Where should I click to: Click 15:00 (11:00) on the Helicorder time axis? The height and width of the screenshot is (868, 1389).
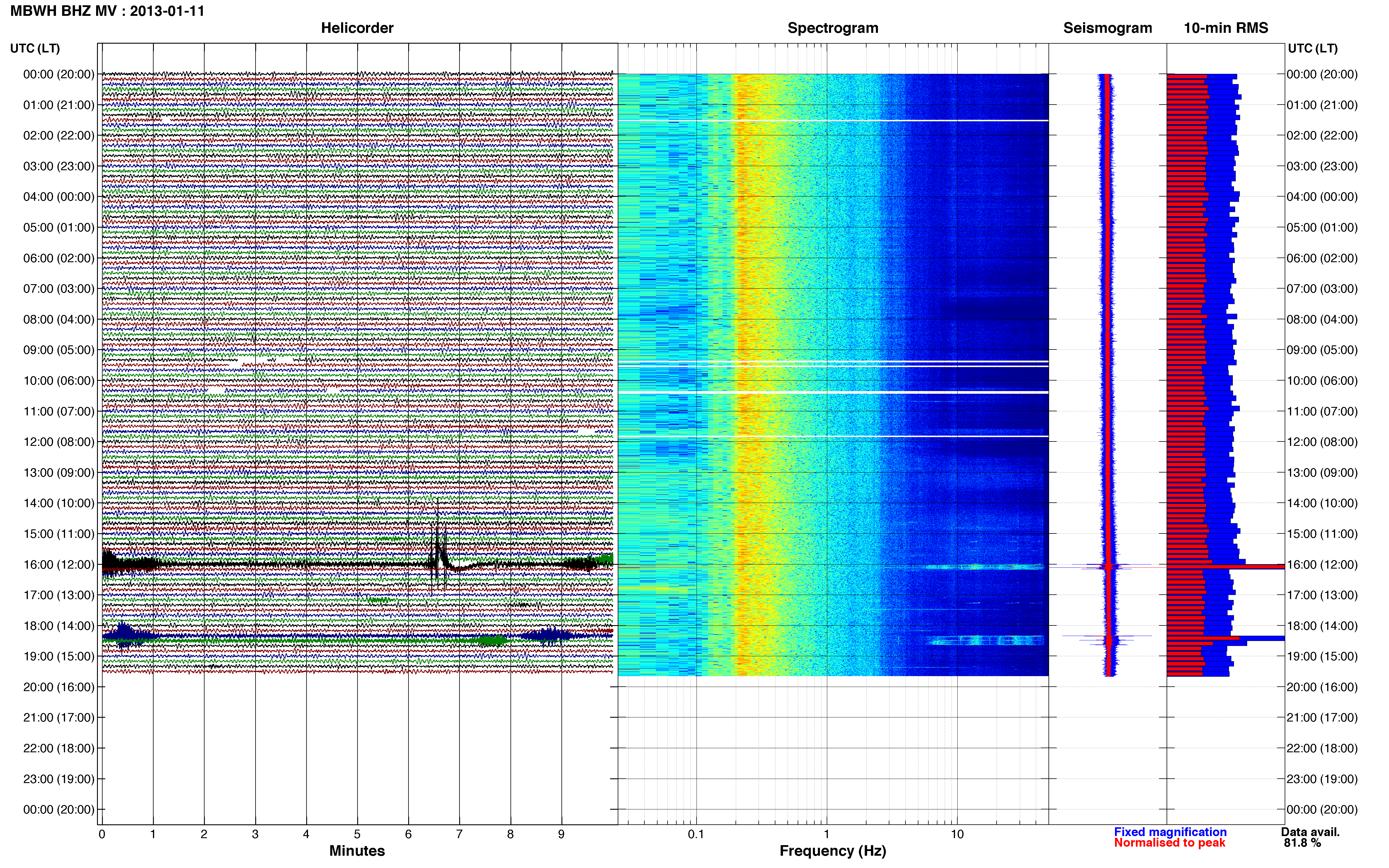59,534
